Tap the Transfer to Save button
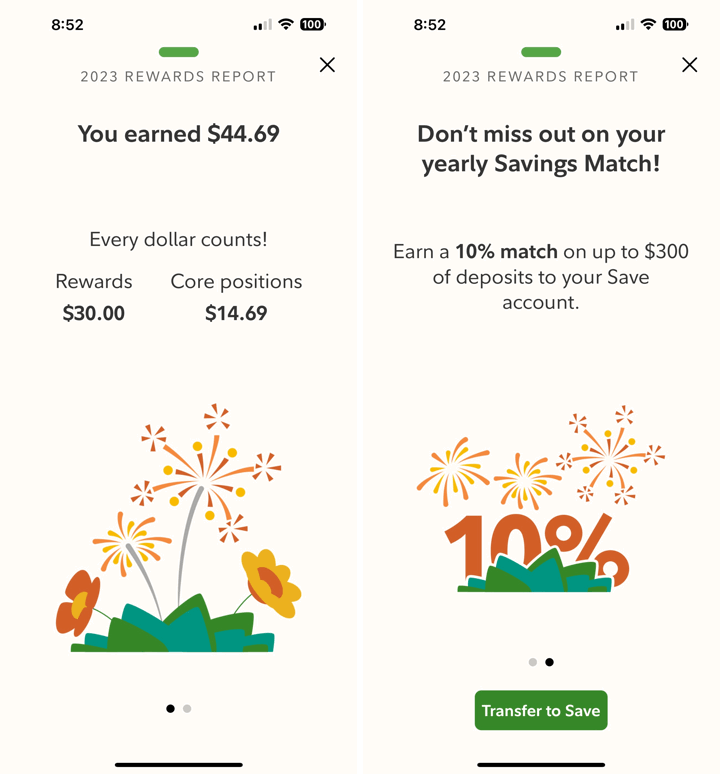 pyautogui.click(x=541, y=711)
